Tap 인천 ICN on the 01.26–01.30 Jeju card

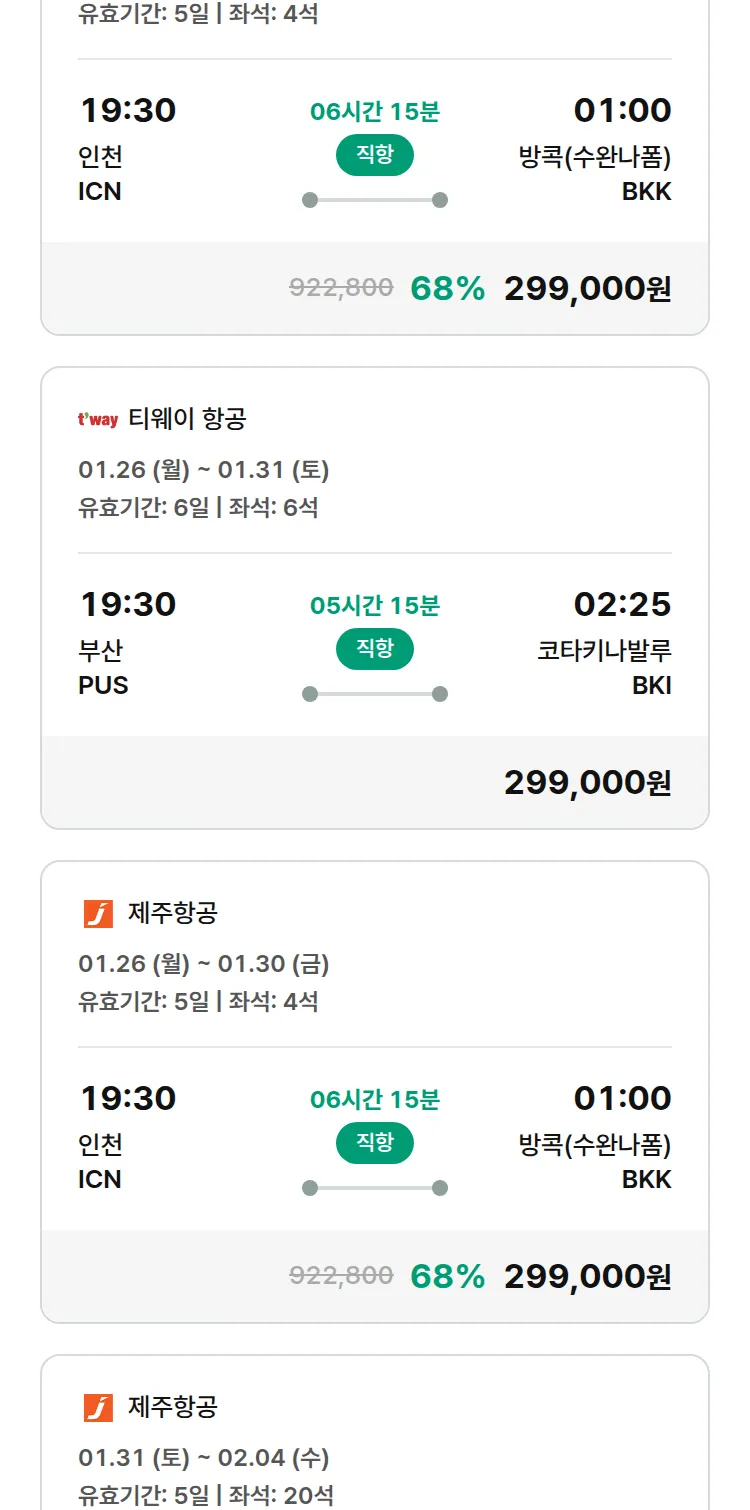tap(100, 1162)
